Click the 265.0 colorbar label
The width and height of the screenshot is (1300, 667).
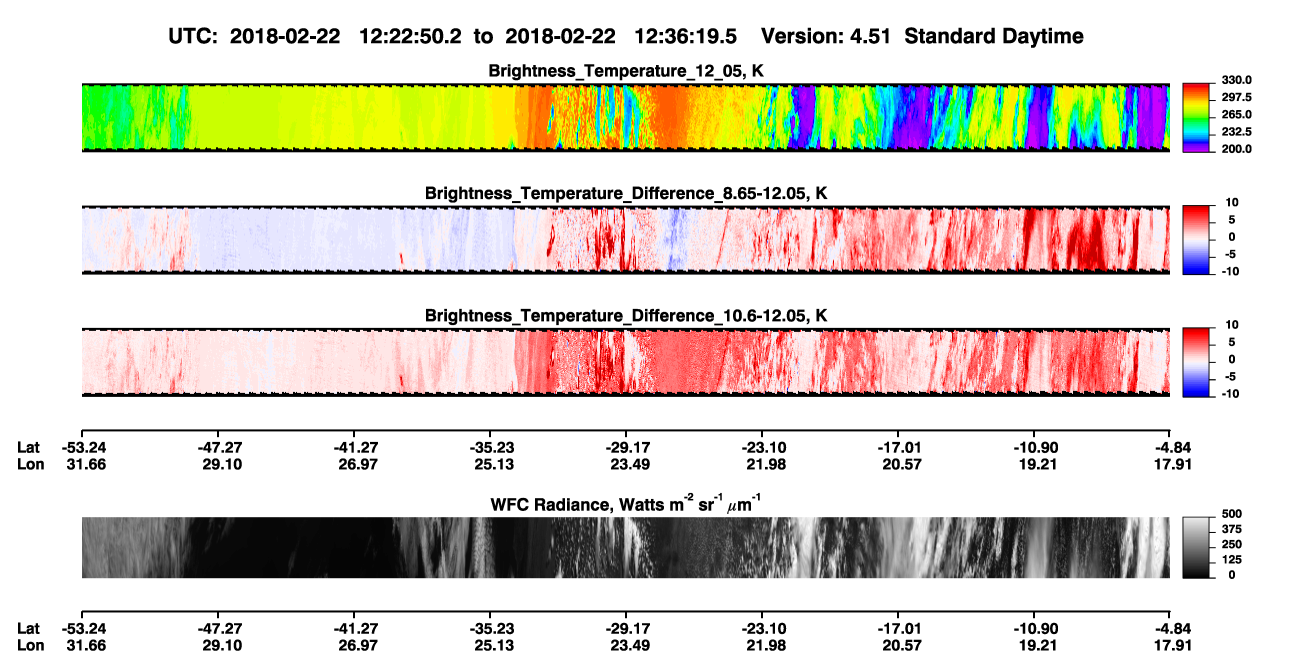pos(1236,115)
